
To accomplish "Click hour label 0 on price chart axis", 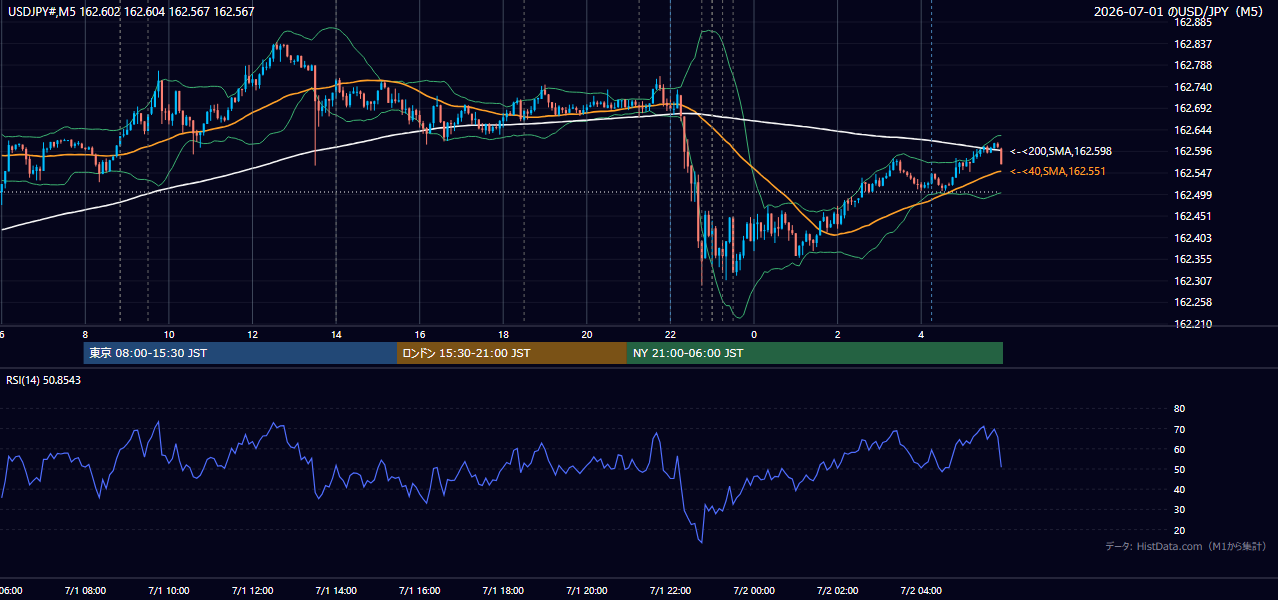I will point(754,334).
